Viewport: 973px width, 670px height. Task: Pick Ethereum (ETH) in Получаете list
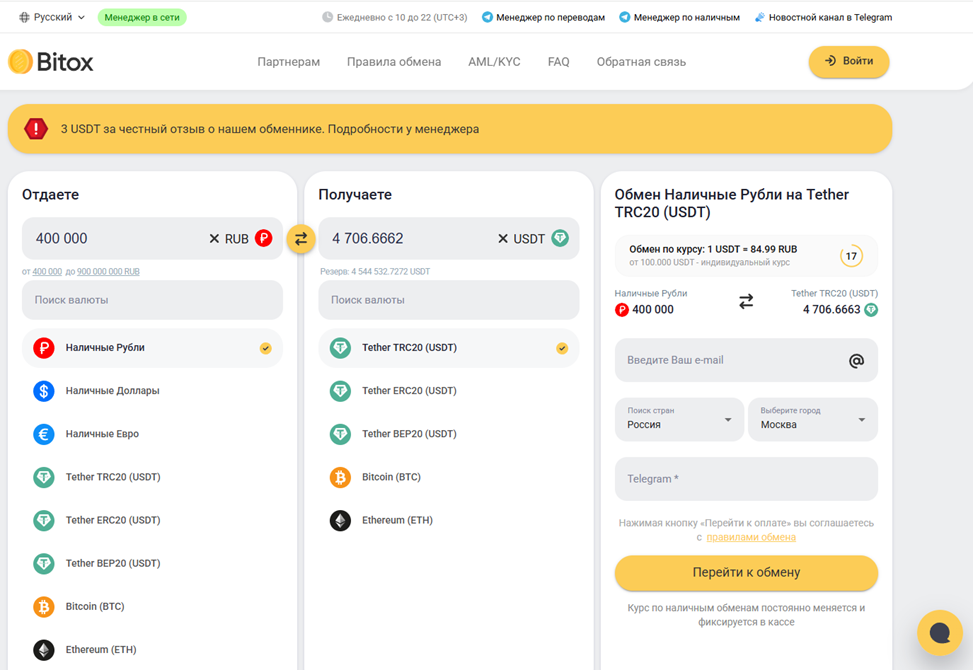click(449, 520)
